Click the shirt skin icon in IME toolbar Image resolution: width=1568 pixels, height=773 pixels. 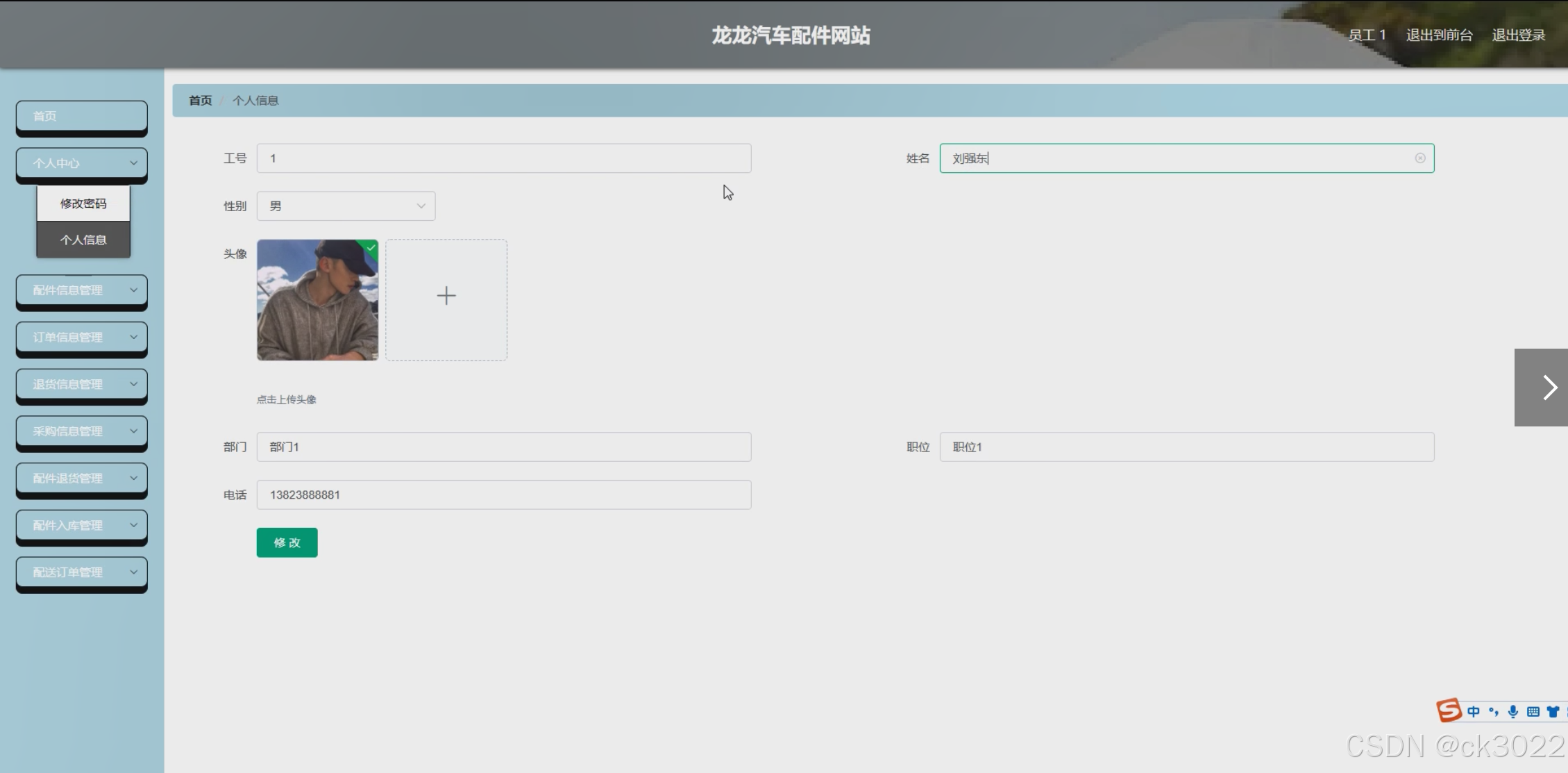click(1553, 711)
